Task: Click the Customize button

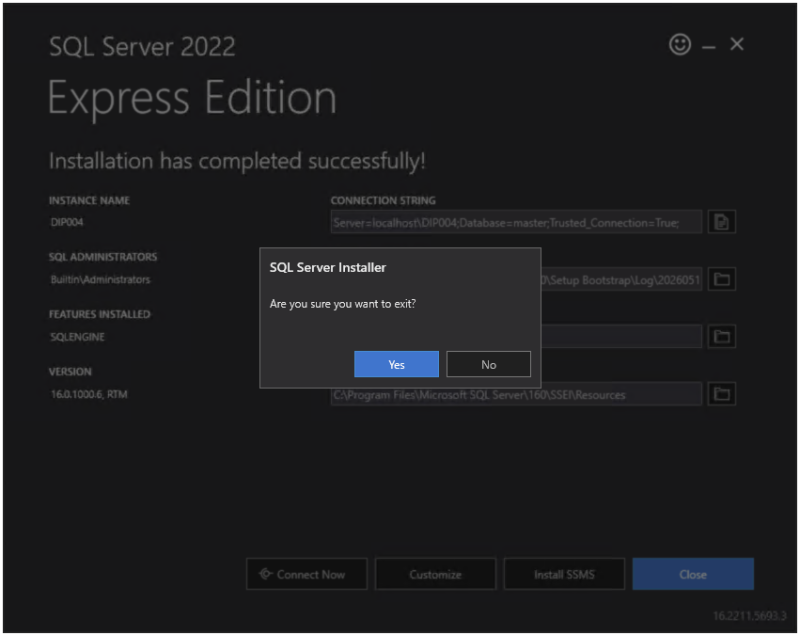Action: [435, 574]
